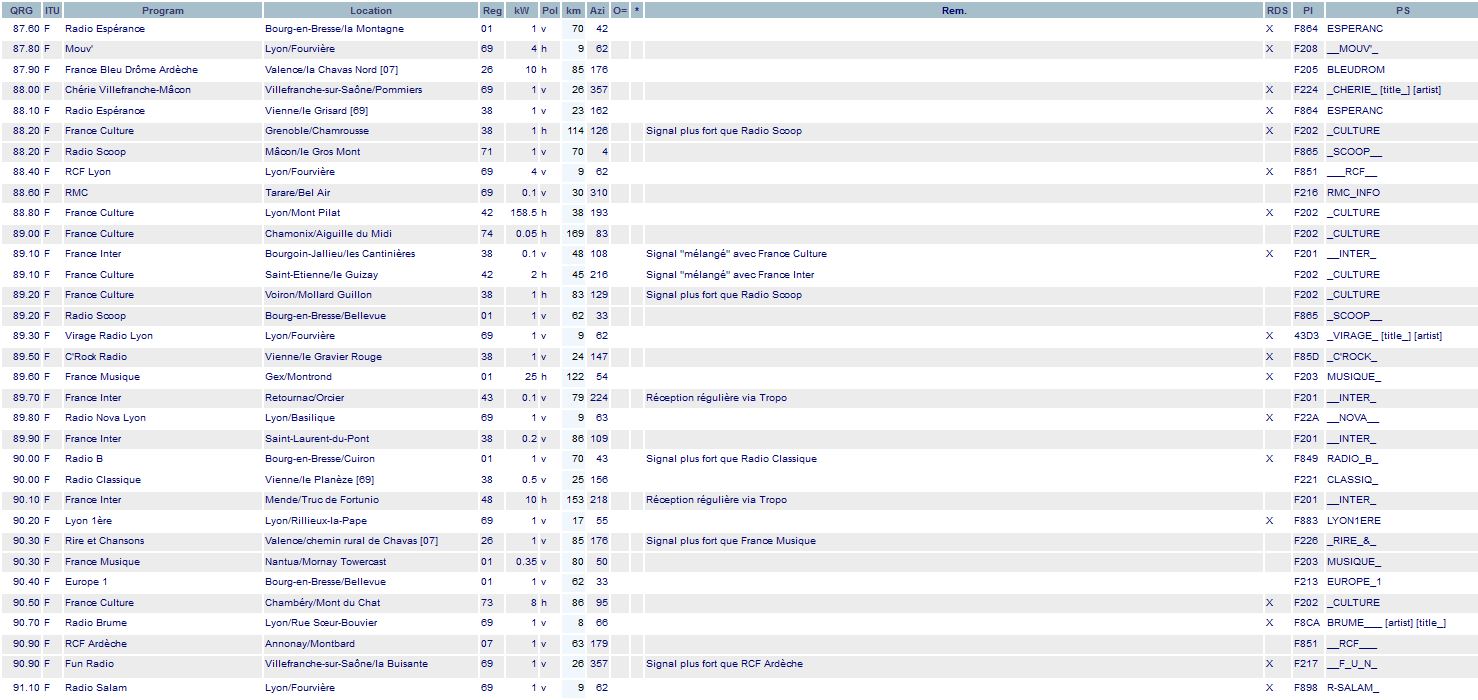This screenshot has height=700, width=1478.
Task: Open the Europe 1 program row
Action: (86, 582)
